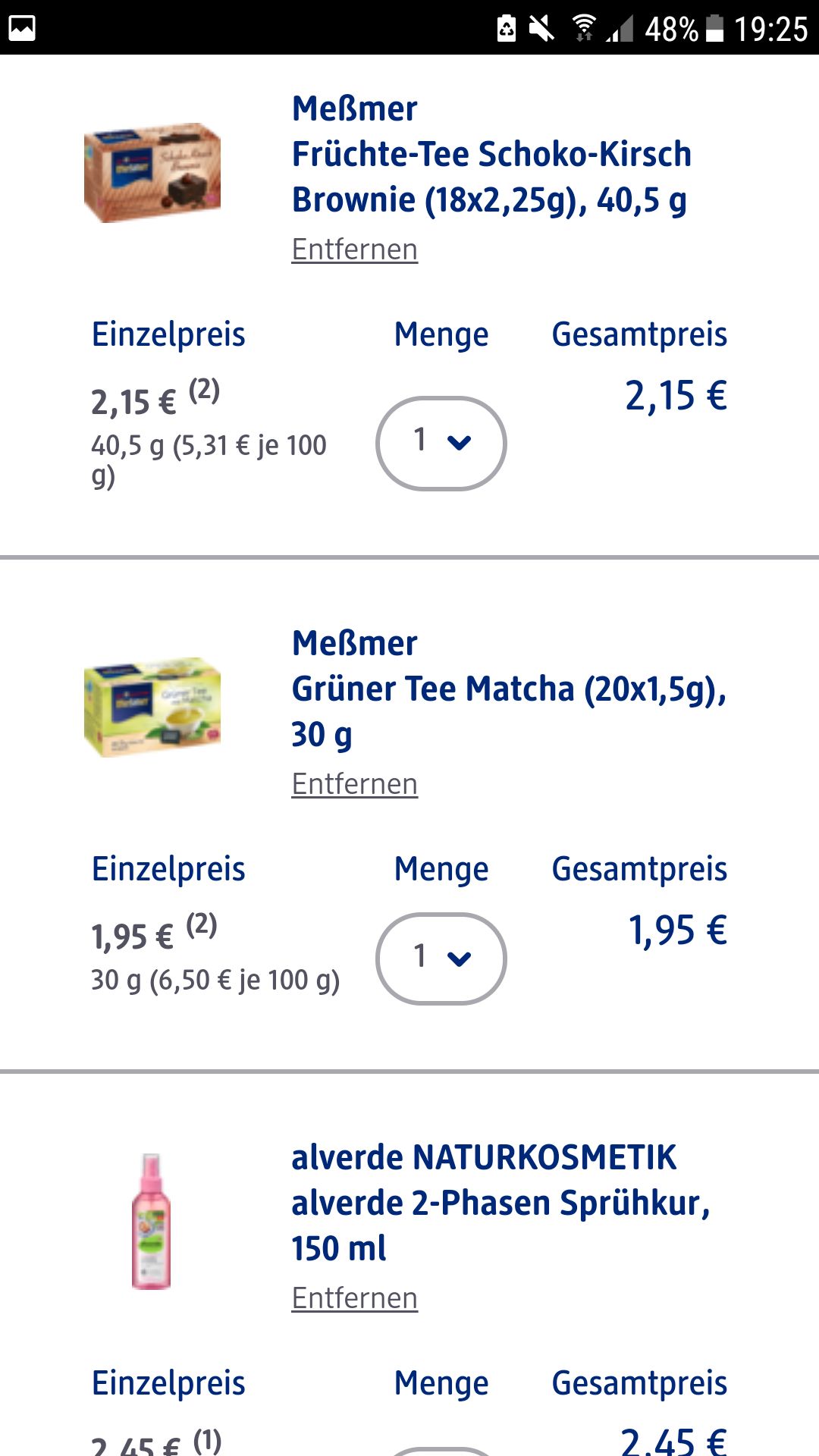Tap the footnote (2) beside 1,95 € price

pyautogui.click(x=202, y=924)
